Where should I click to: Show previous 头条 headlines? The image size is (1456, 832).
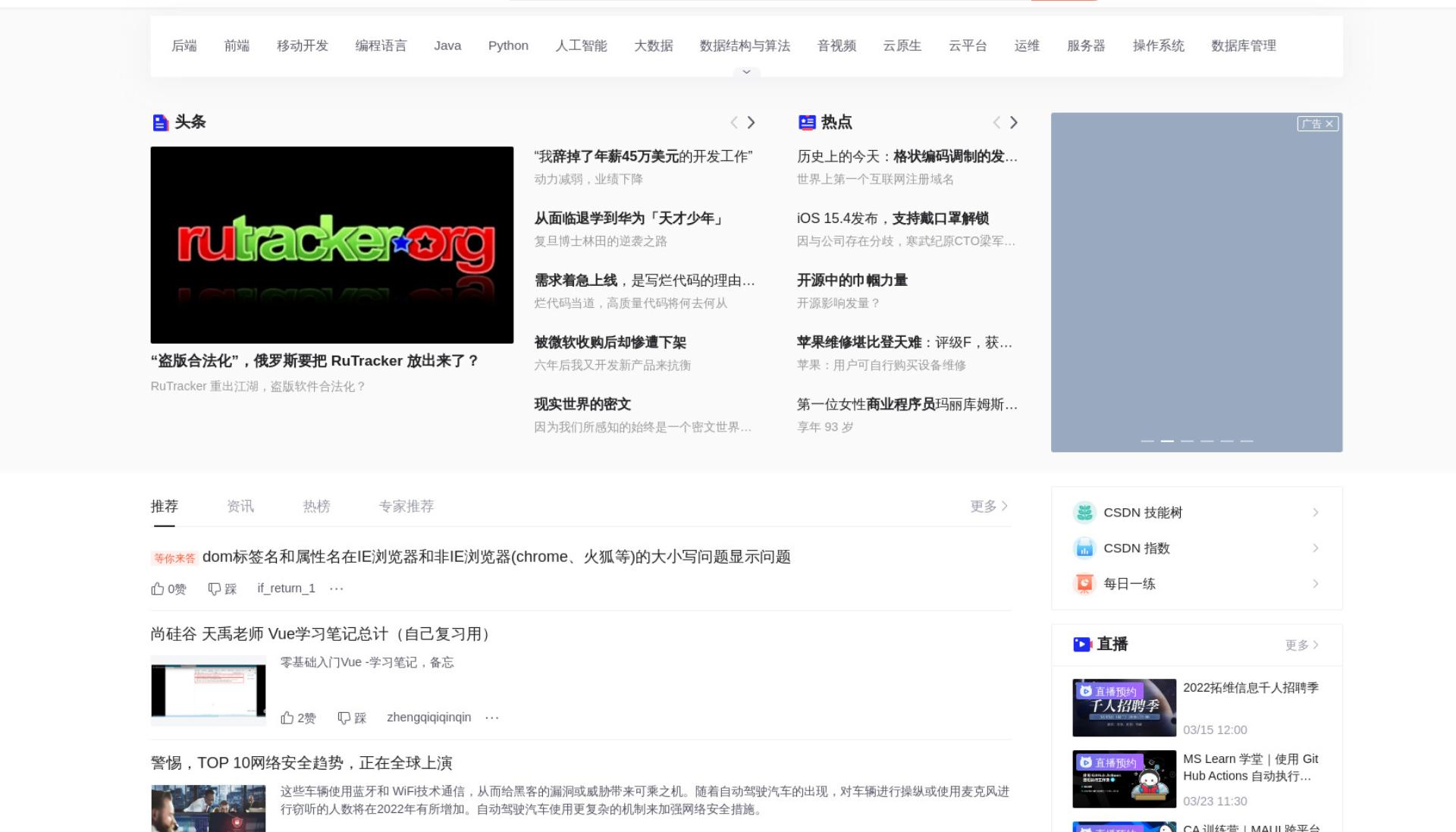[x=734, y=122]
